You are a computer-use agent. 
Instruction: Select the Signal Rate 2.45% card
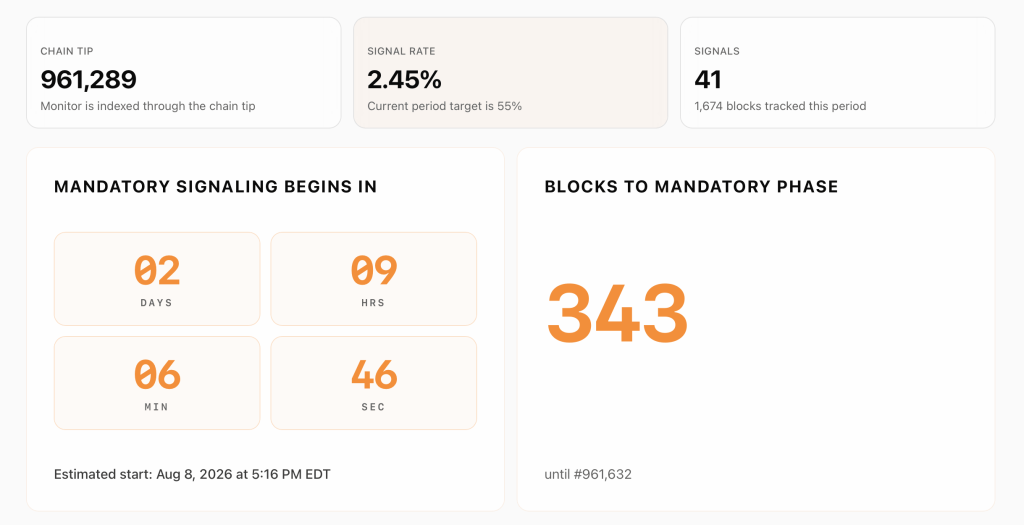(511, 72)
